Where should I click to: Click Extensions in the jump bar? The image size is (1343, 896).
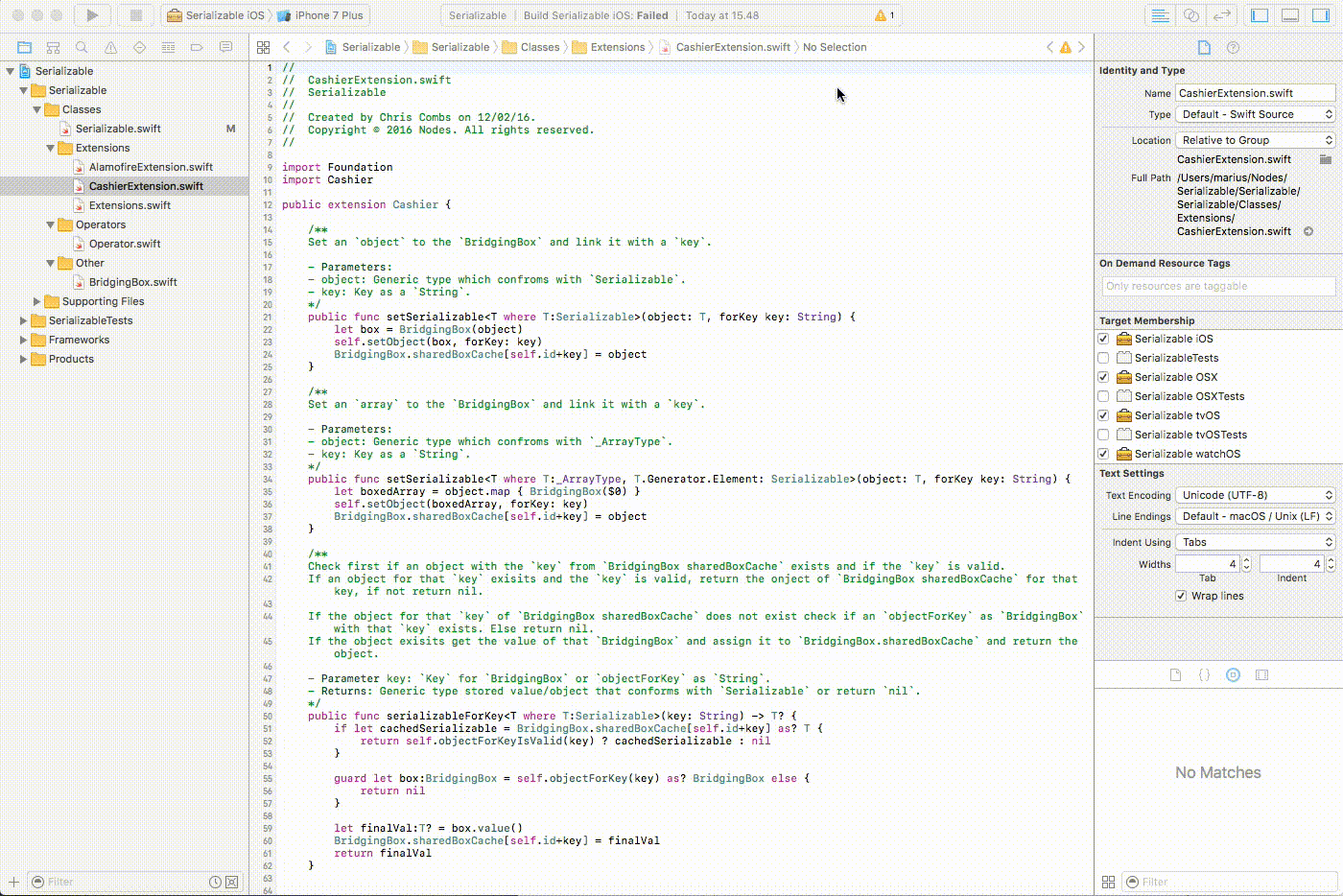pos(609,47)
